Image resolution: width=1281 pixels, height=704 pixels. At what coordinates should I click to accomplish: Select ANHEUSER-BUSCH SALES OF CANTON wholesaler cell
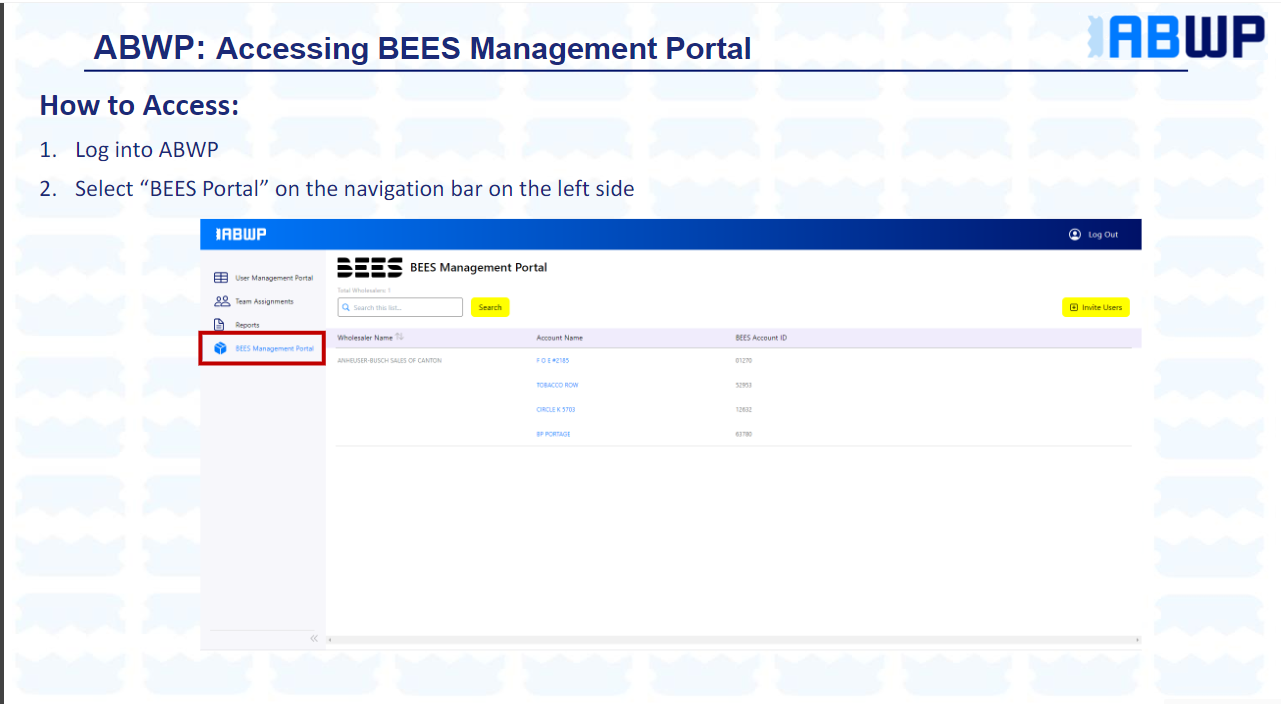click(x=389, y=360)
